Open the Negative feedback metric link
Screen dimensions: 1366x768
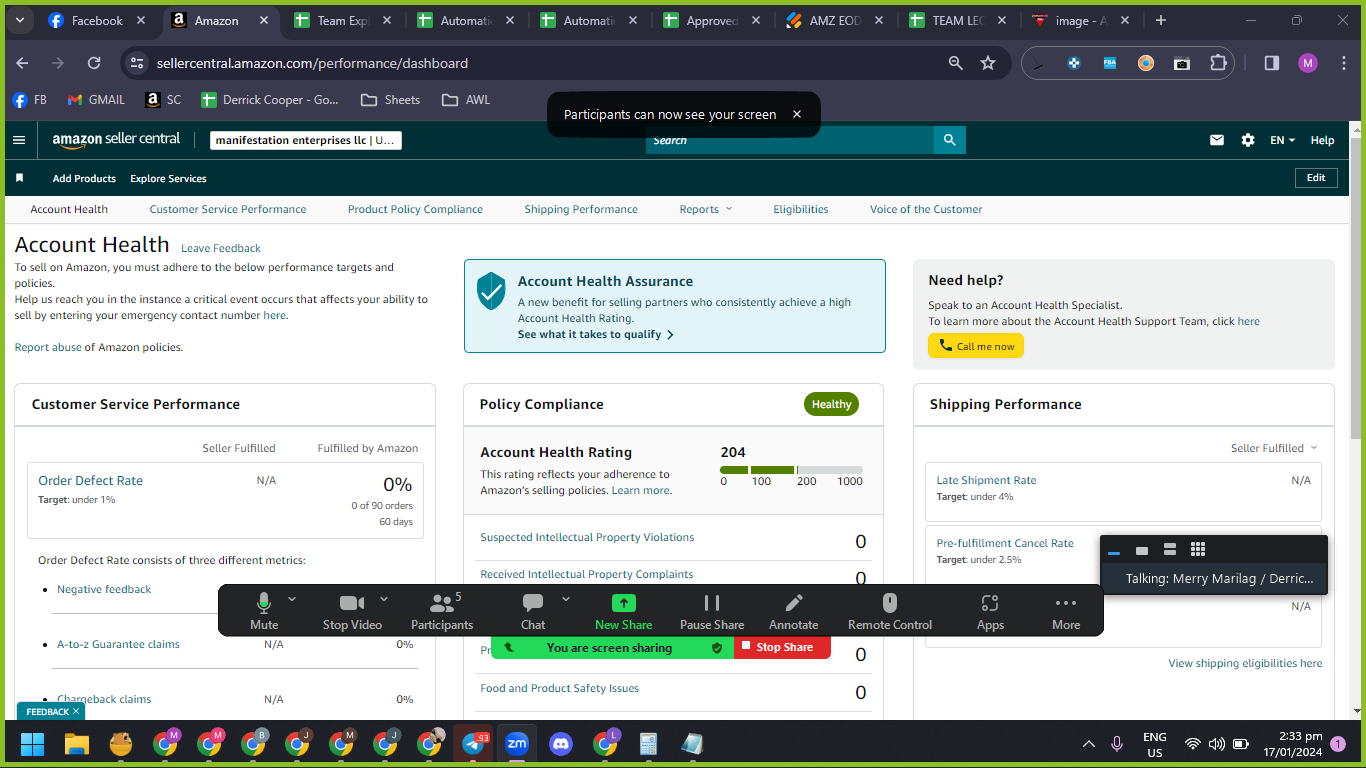(x=104, y=589)
